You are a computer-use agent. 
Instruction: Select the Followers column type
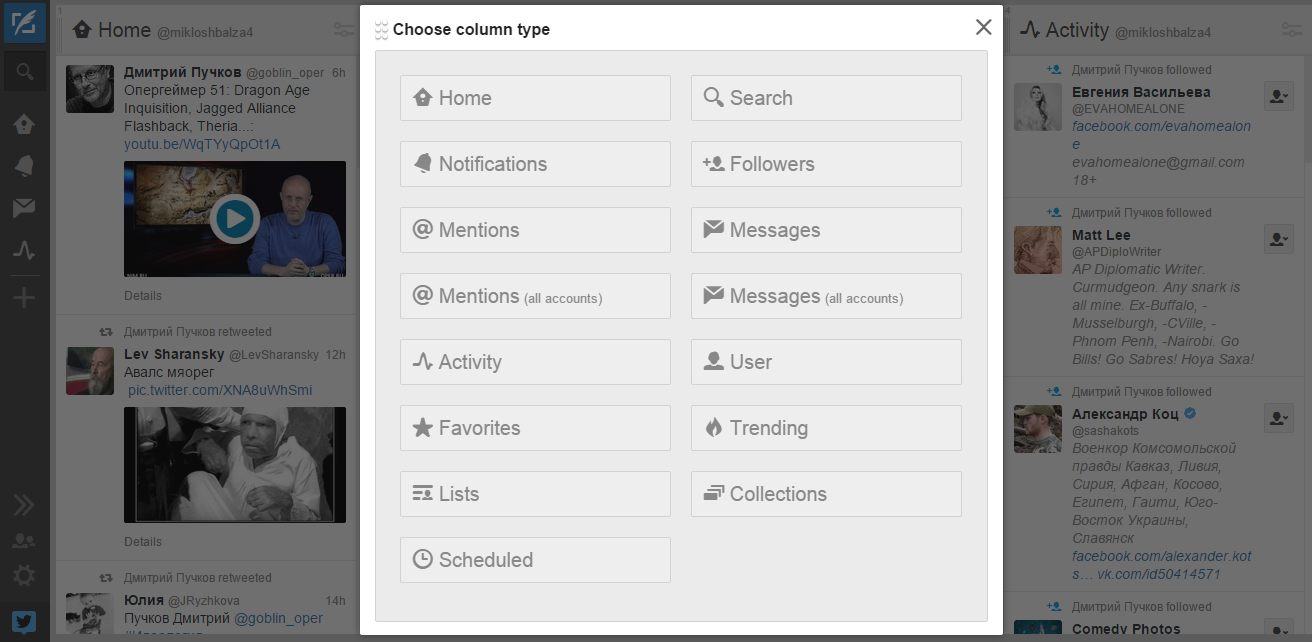pos(826,164)
